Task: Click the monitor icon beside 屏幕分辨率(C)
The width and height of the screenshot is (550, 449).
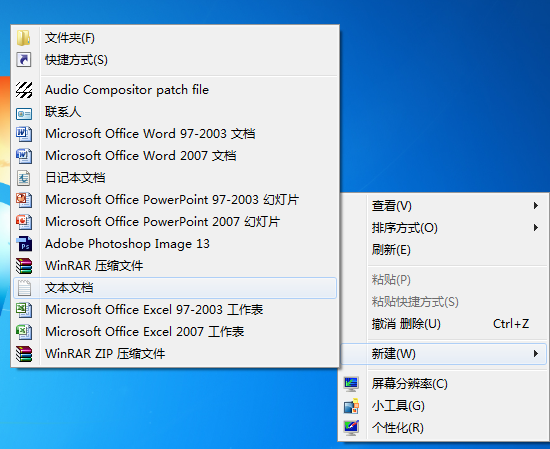Action: click(351, 384)
